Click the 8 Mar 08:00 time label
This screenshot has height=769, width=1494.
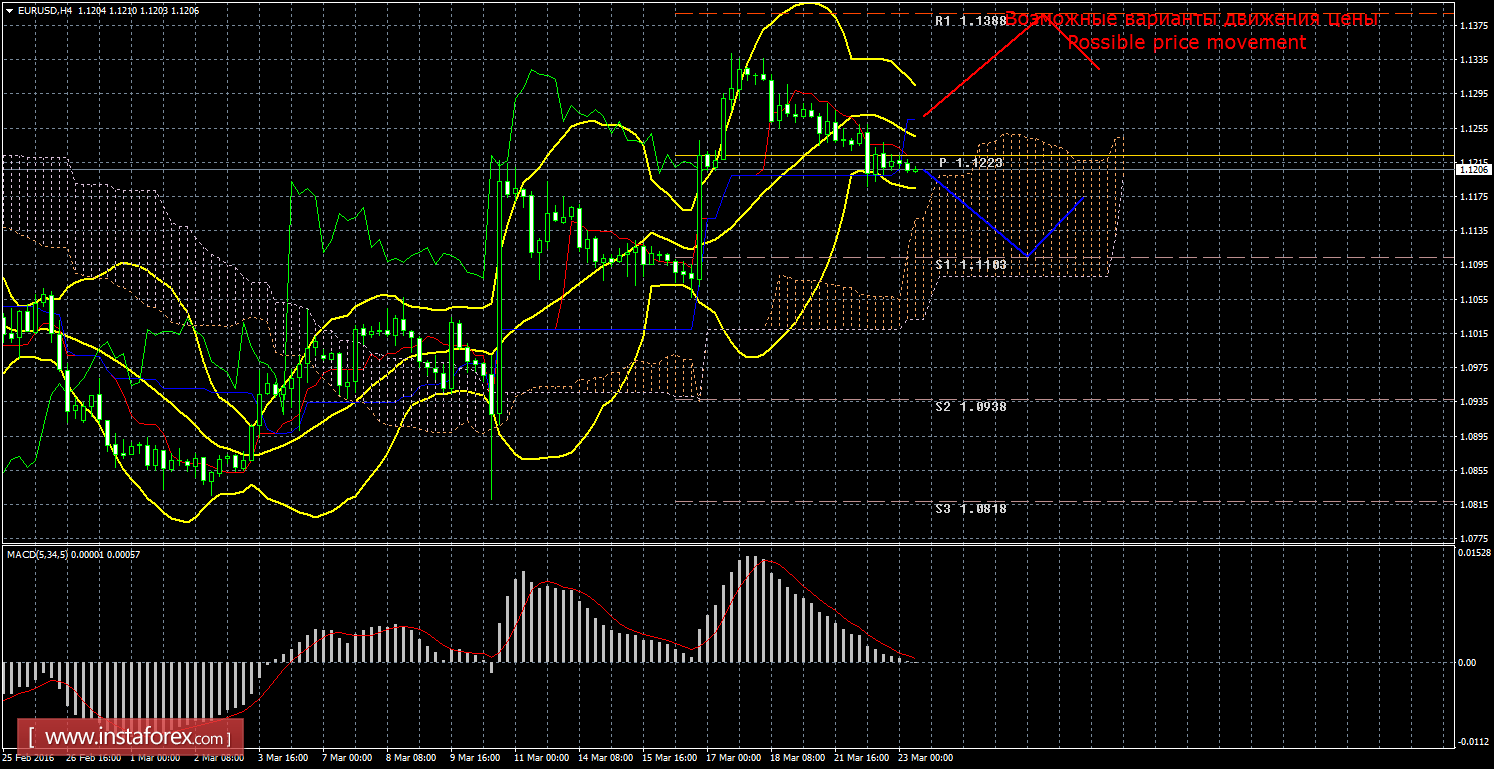click(413, 757)
